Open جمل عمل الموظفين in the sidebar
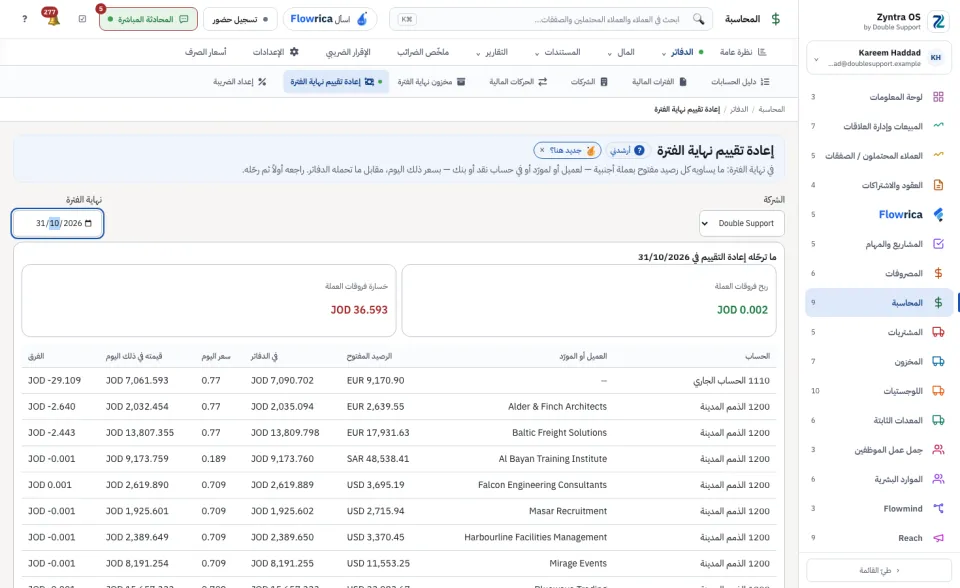The height and width of the screenshot is (588, 960). (879, 450)
